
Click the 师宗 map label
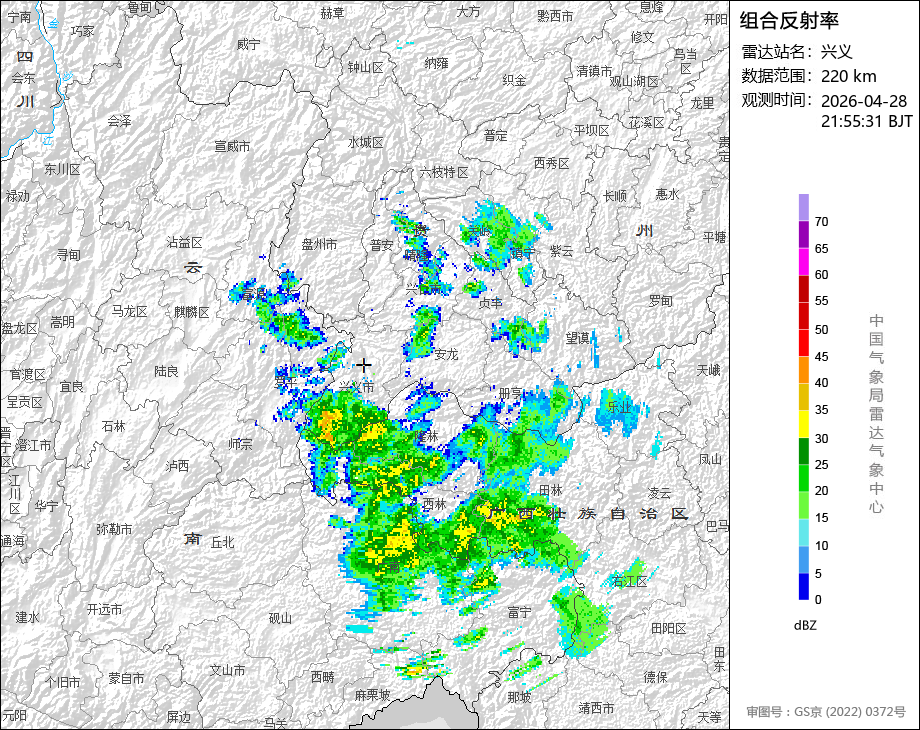(241, 444)
